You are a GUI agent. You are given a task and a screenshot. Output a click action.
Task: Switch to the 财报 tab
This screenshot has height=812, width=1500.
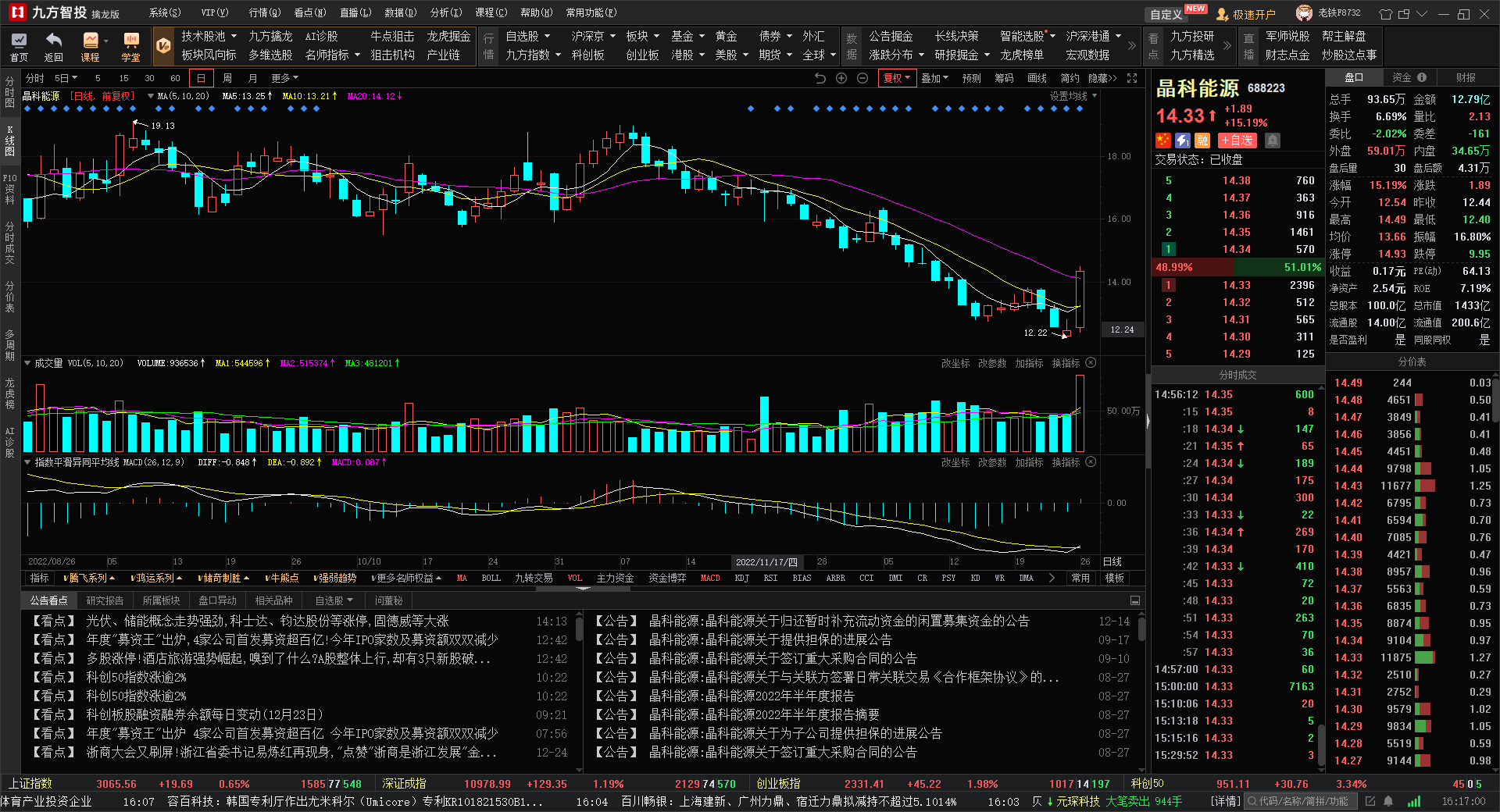pyautogui.click(x=1466, y=77)
